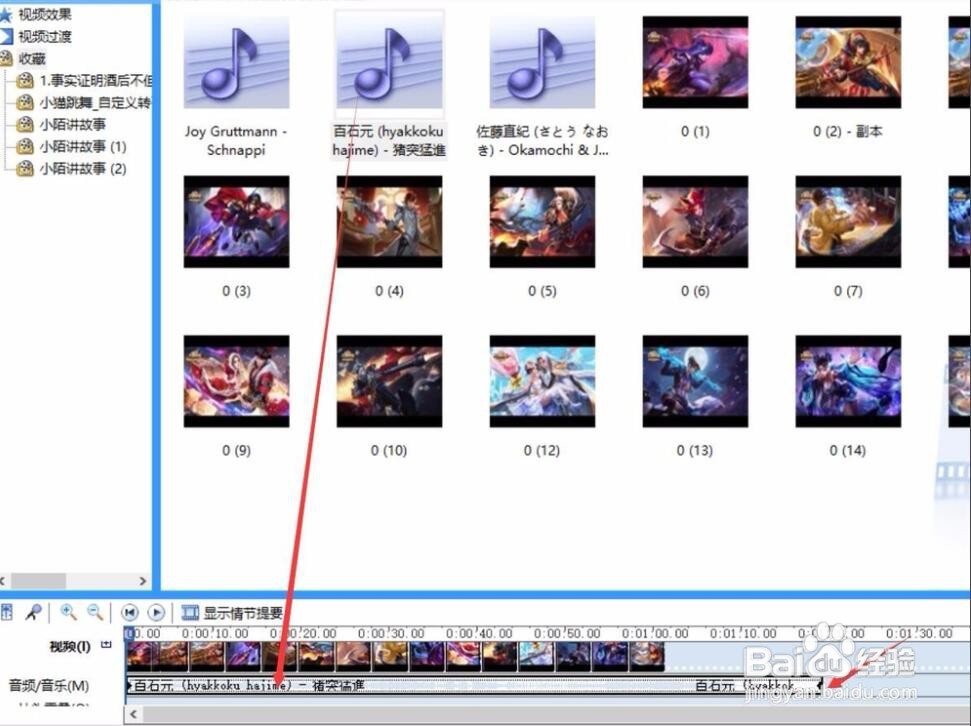Screen dimensions: 971x726
Task: Click the last video clip on timeline
Action: click(x=646, y=656)
